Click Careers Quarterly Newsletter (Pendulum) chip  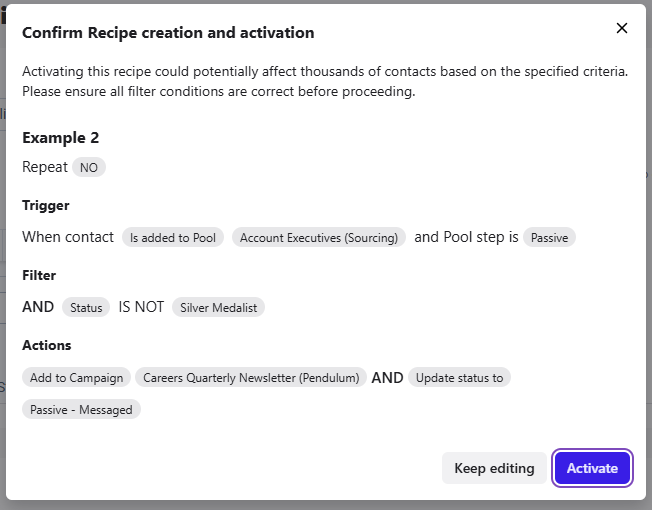(x=251, y=377)
